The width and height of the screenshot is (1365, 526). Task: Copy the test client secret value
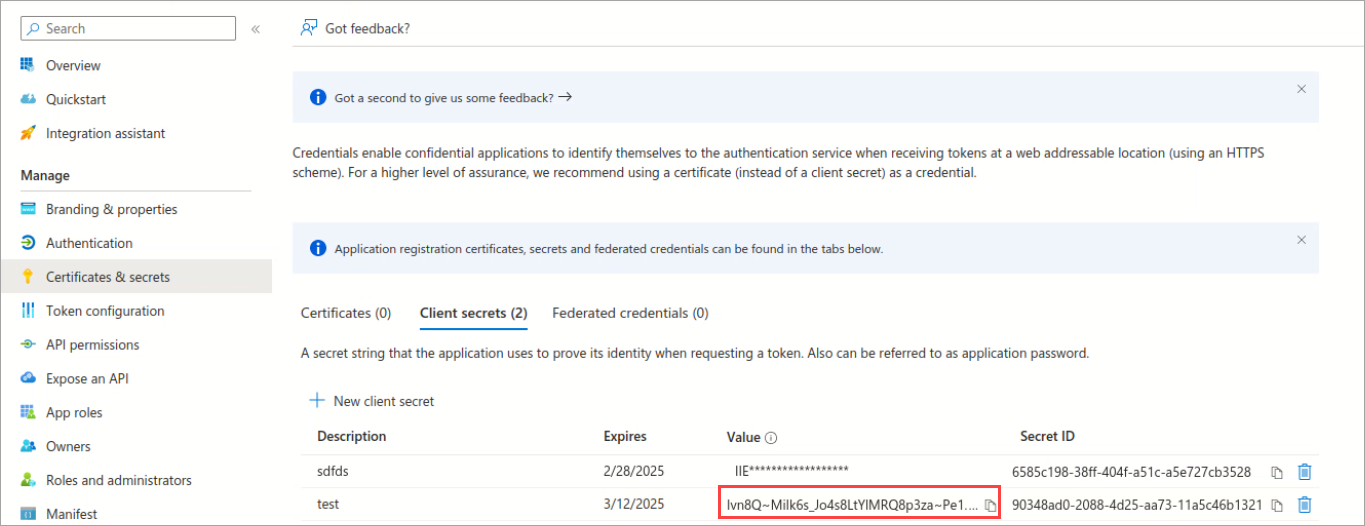click(989, 505)
